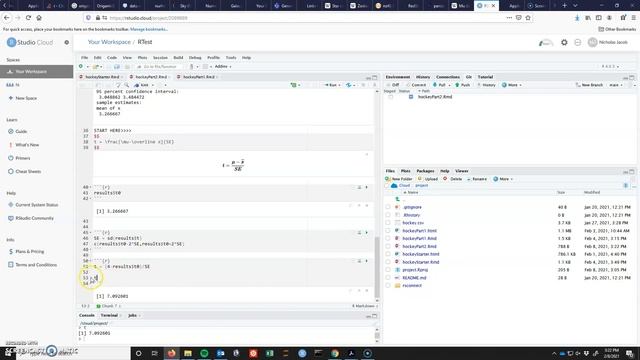
Task: Click the new file icon in RStudio toolbar
Action: [x=81, y=67]
